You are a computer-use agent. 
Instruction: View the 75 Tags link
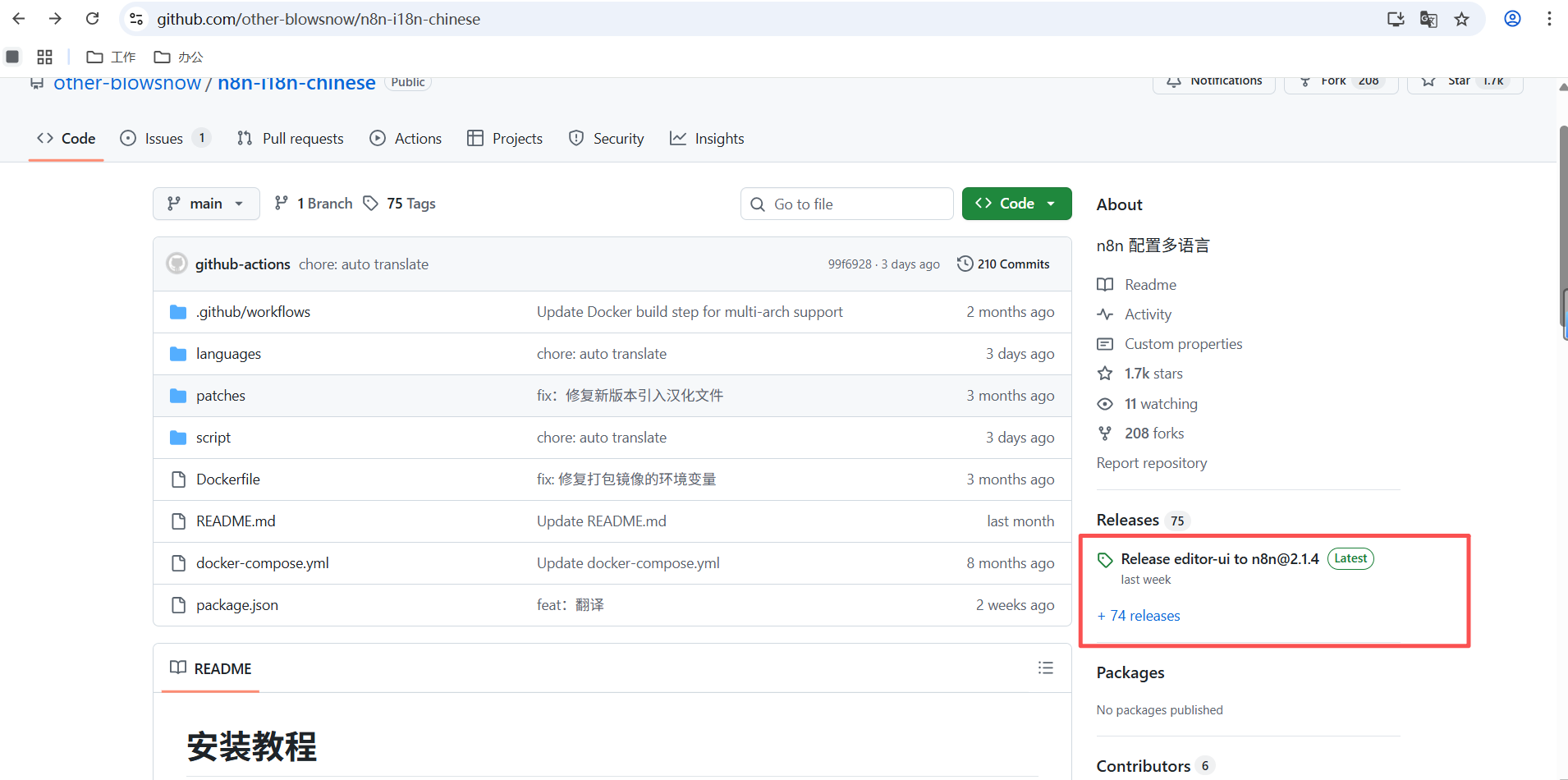[x=400, y=204]
